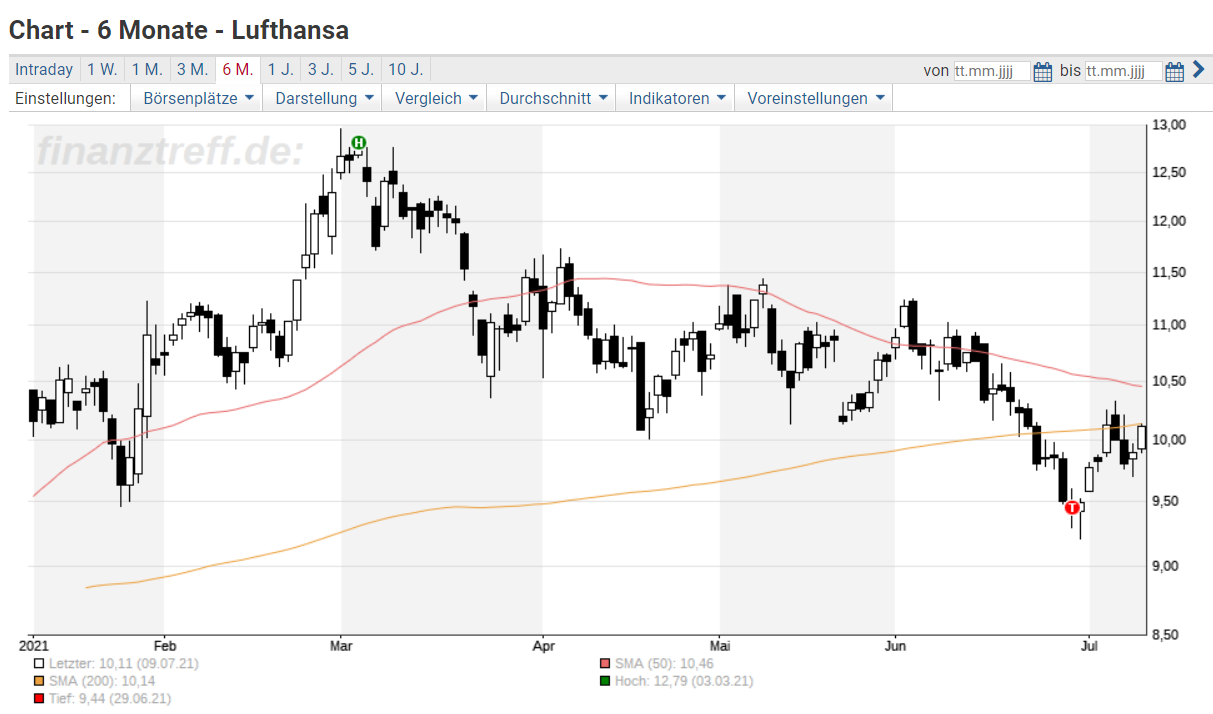Click the 'Hoch: 12,79 (03.03.21)' legend text
The height and width of the screenshot is (714, 1213).
click(x=684, y=681)
